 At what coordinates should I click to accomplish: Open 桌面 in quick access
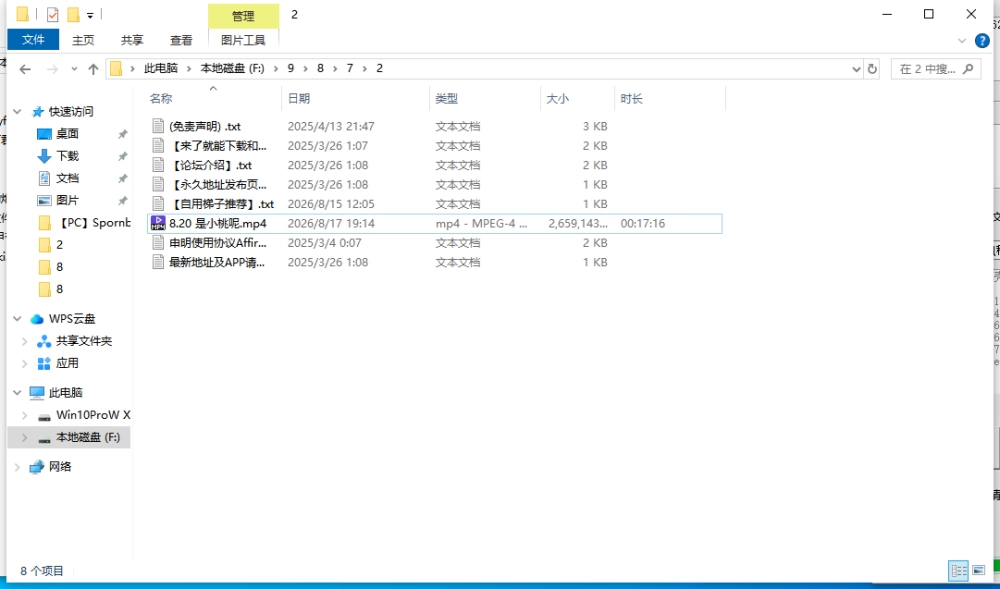(x=67, y=134)
